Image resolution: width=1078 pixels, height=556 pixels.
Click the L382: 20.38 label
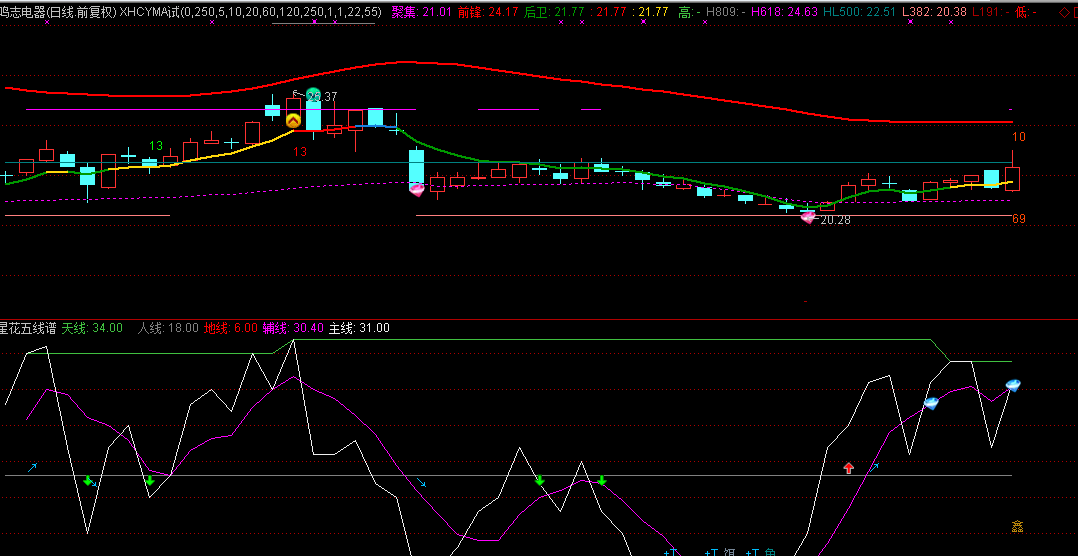click(934, 12)
